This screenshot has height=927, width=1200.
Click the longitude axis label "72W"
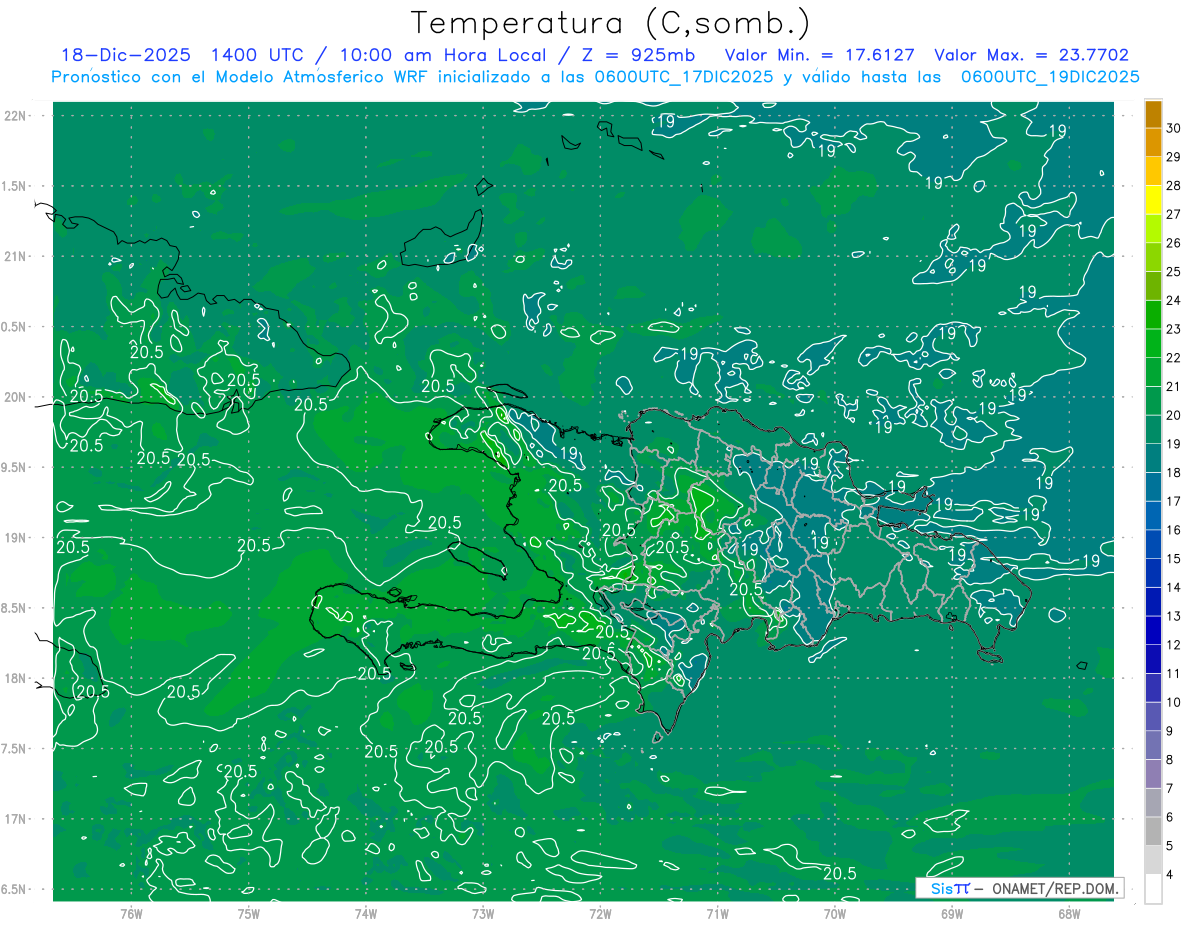click(x=600, y=914)
